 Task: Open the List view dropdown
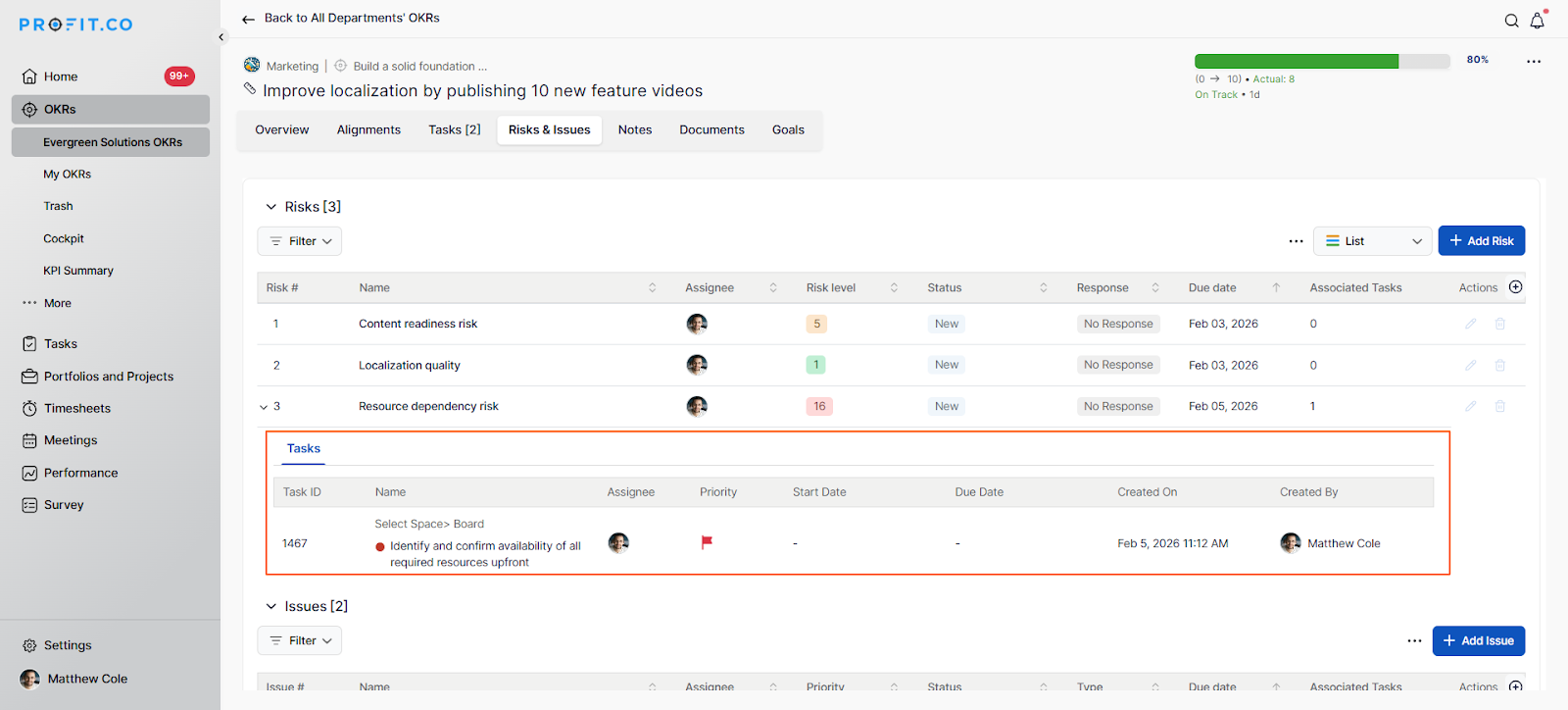(x=1372, y=241)
